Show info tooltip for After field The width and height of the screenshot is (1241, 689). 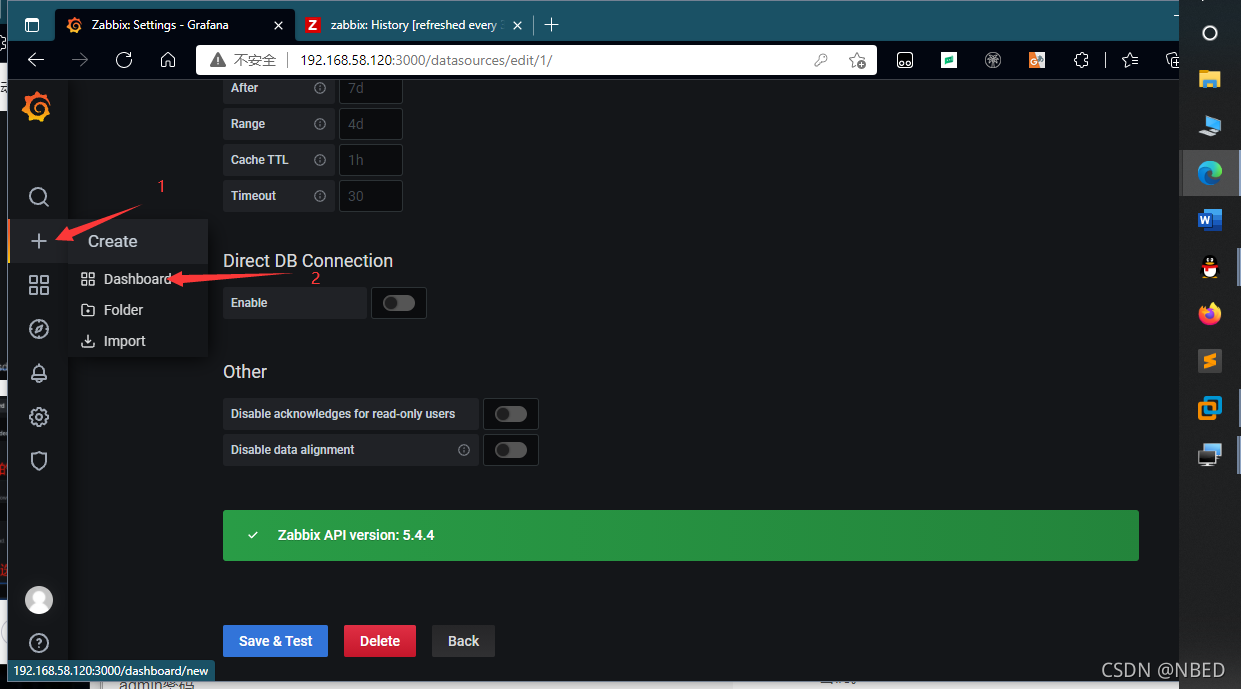(320, 88)
